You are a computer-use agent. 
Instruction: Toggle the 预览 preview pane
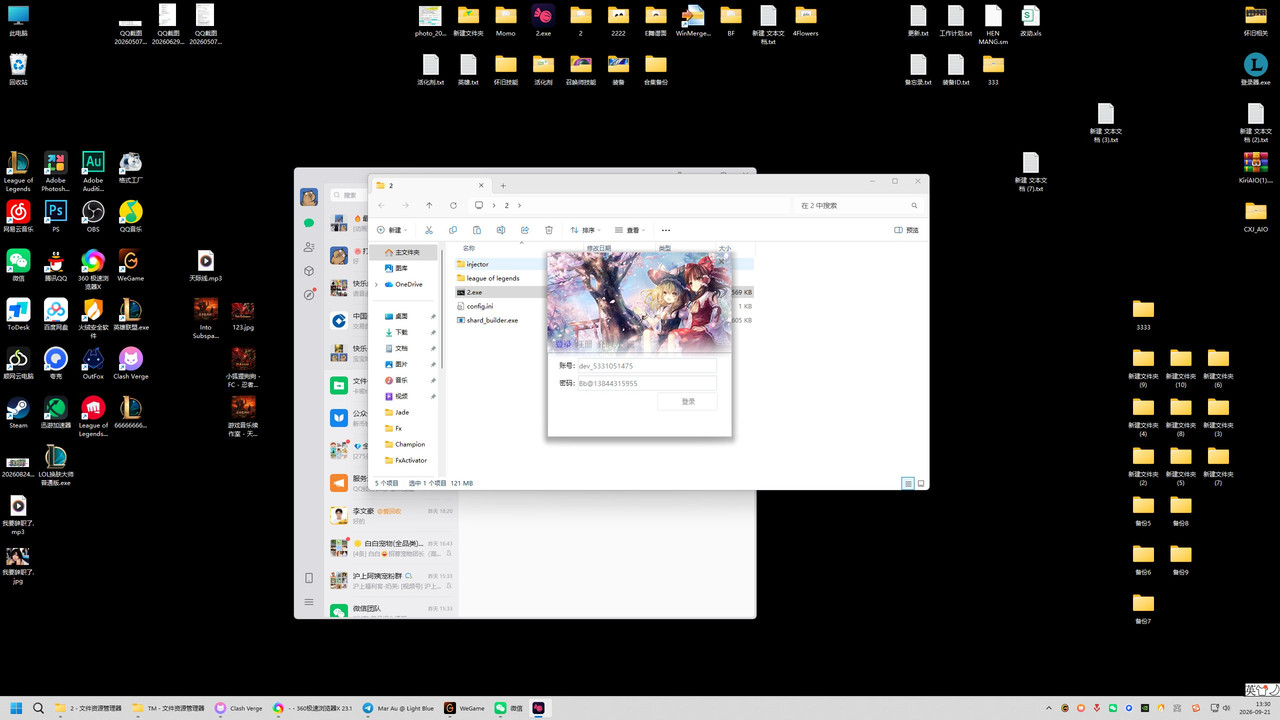point(906,230)
